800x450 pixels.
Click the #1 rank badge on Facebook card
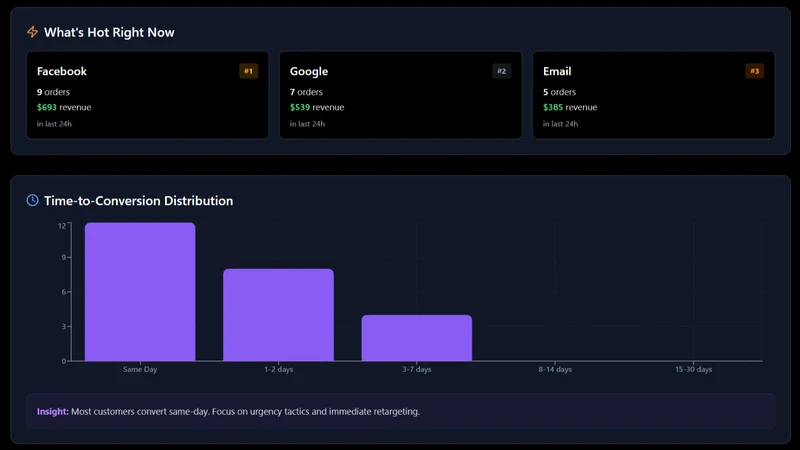[248, 71]
